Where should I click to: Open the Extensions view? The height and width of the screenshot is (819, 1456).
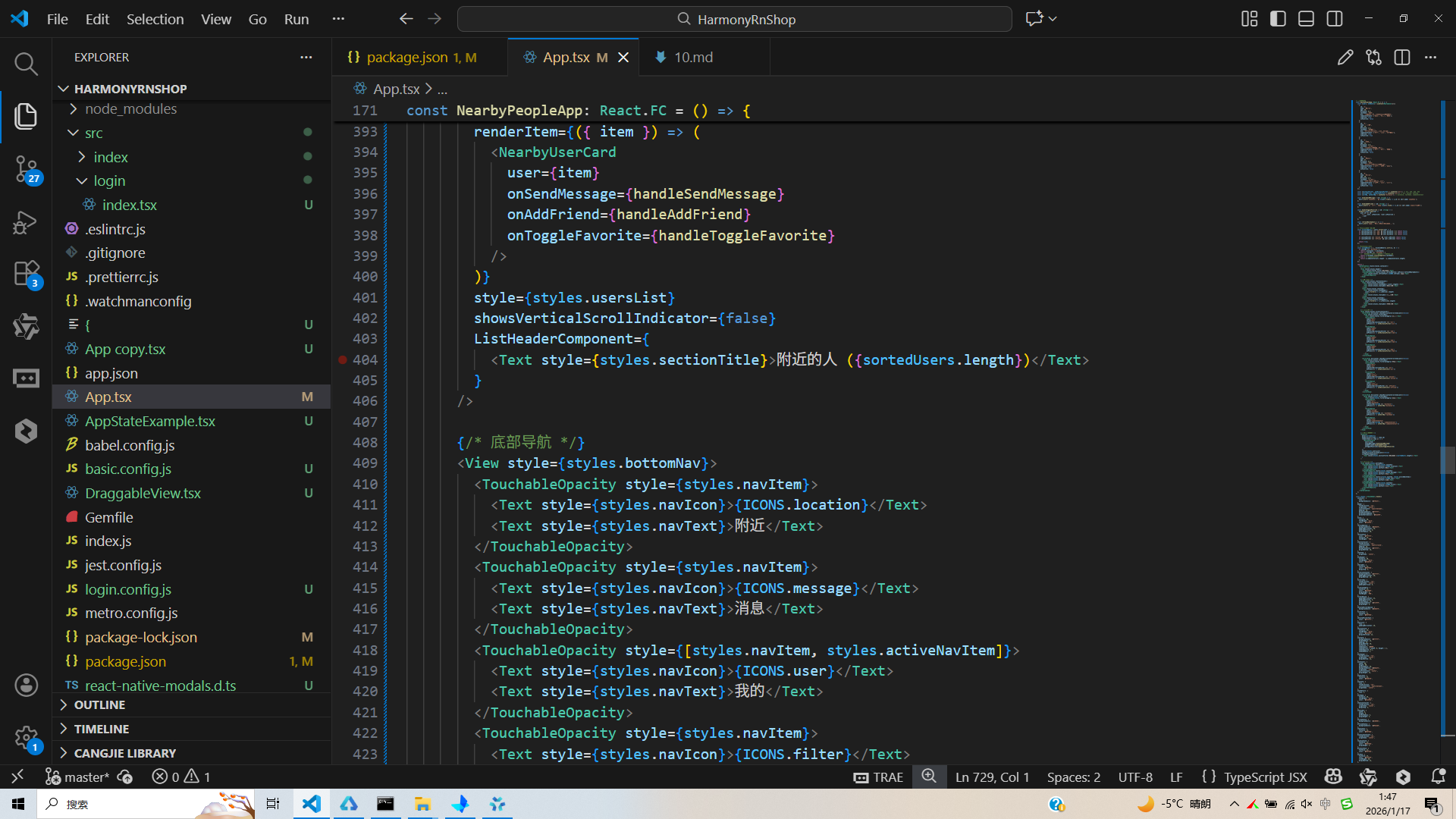[x=26, y=274]
